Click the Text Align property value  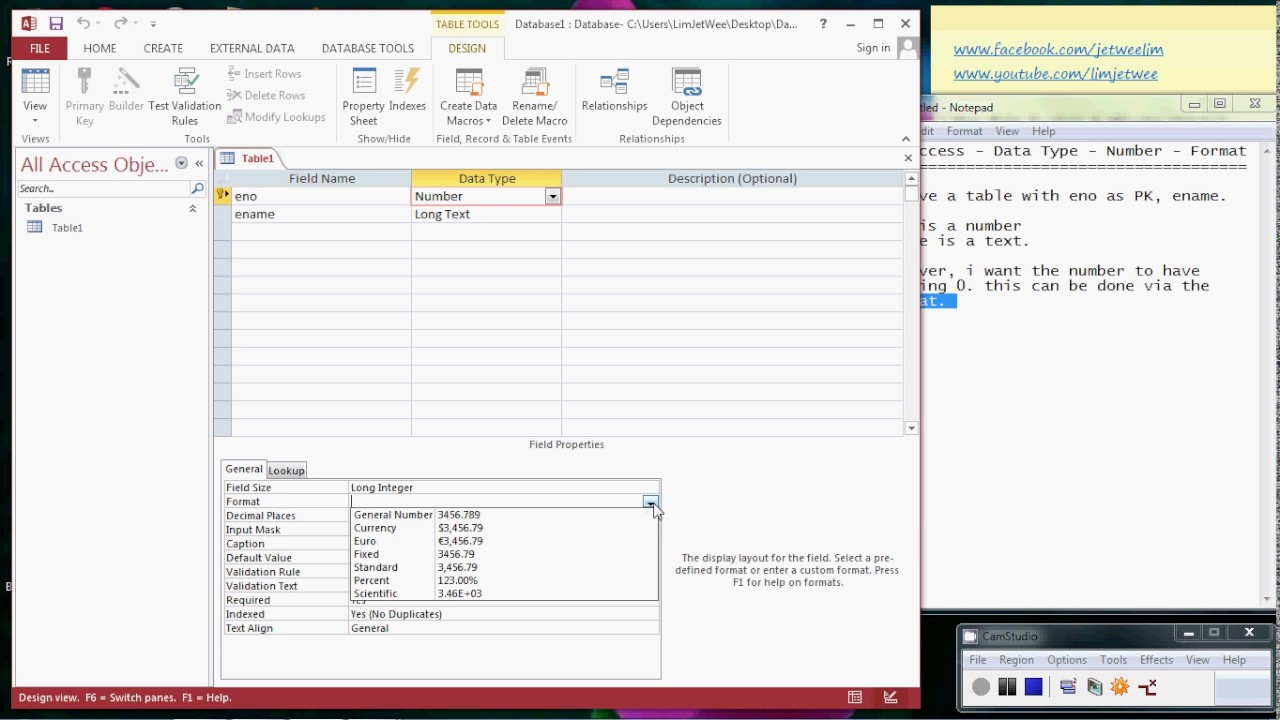(504, 628)
